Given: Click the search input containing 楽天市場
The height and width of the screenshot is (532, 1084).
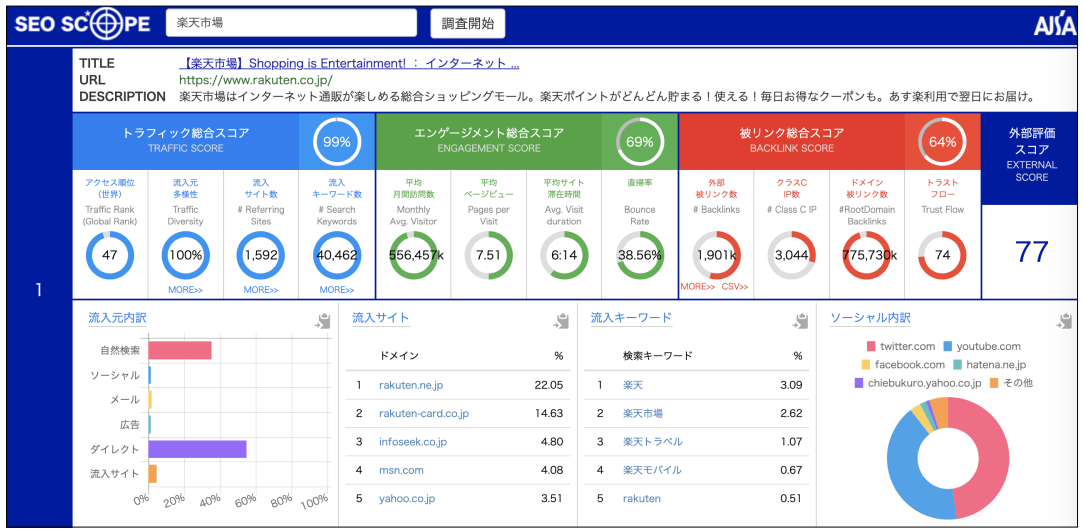Looking at the screenshot, I should (291, 23).
